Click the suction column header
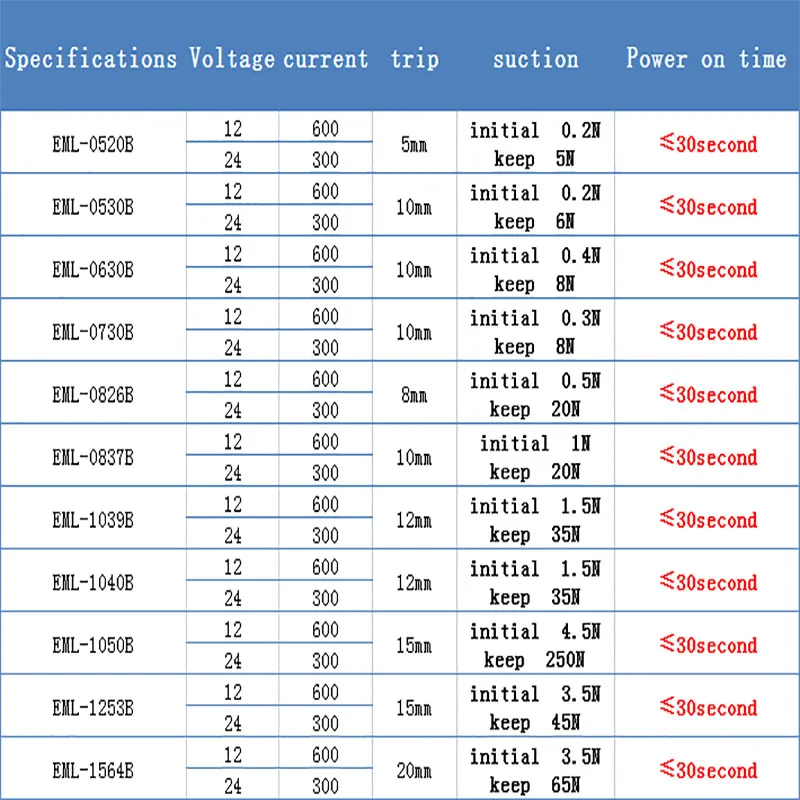This screenshot has width=800, height=800. pos(535,59)
